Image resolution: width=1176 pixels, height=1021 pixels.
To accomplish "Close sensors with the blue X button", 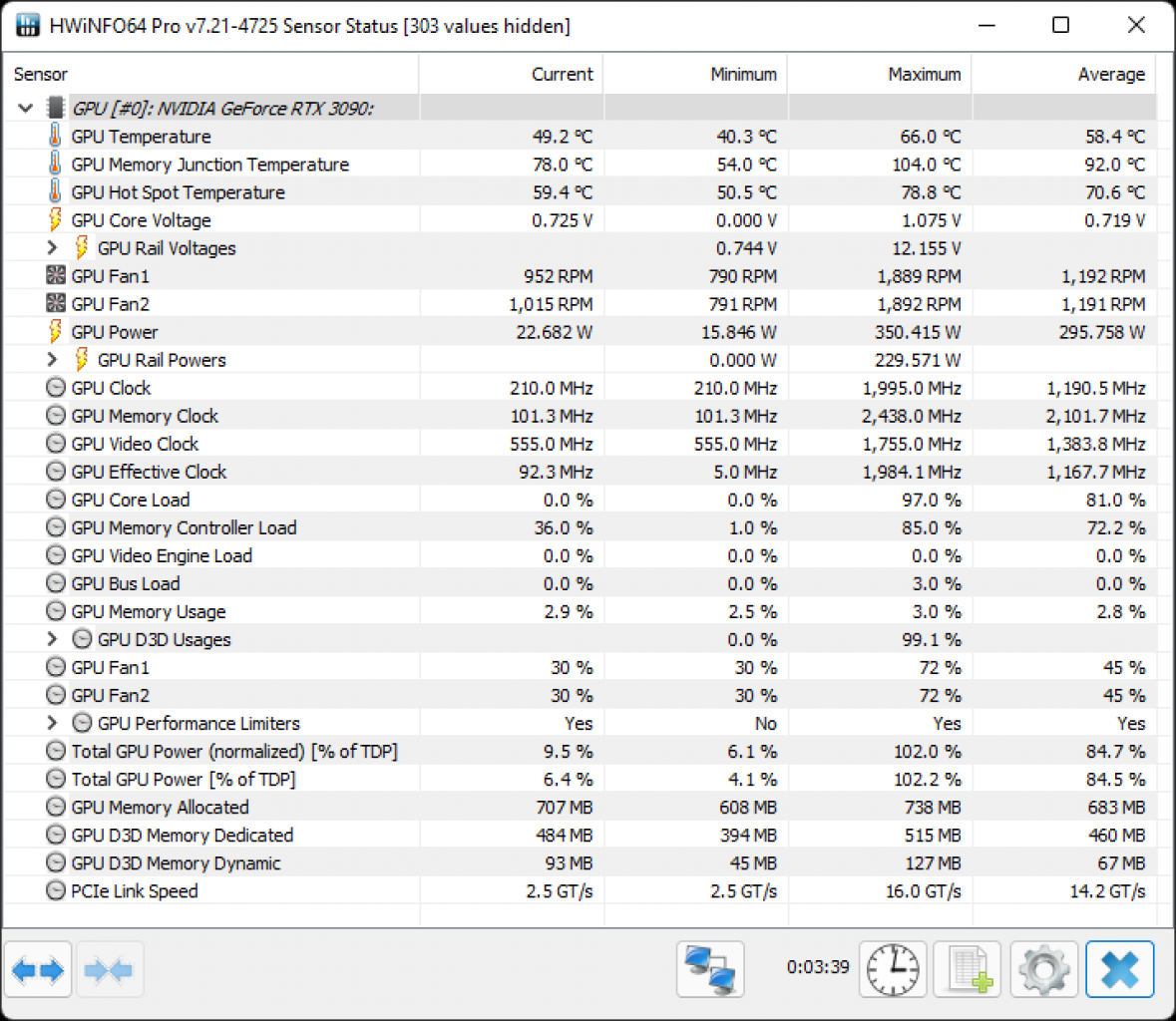I will pyautogui.click(x=1120, y=969).
